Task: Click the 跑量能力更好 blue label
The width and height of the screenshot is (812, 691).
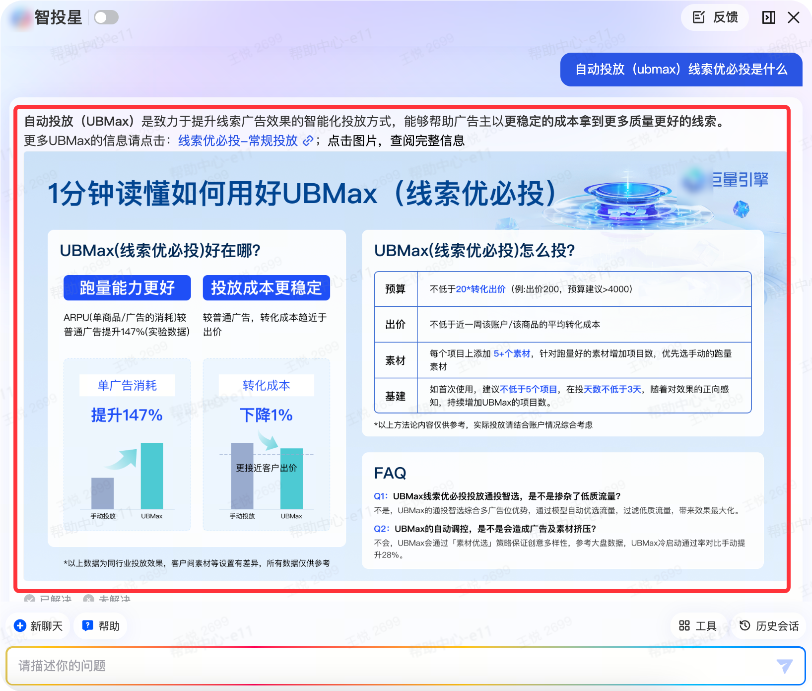Action: tap(127, 287)
